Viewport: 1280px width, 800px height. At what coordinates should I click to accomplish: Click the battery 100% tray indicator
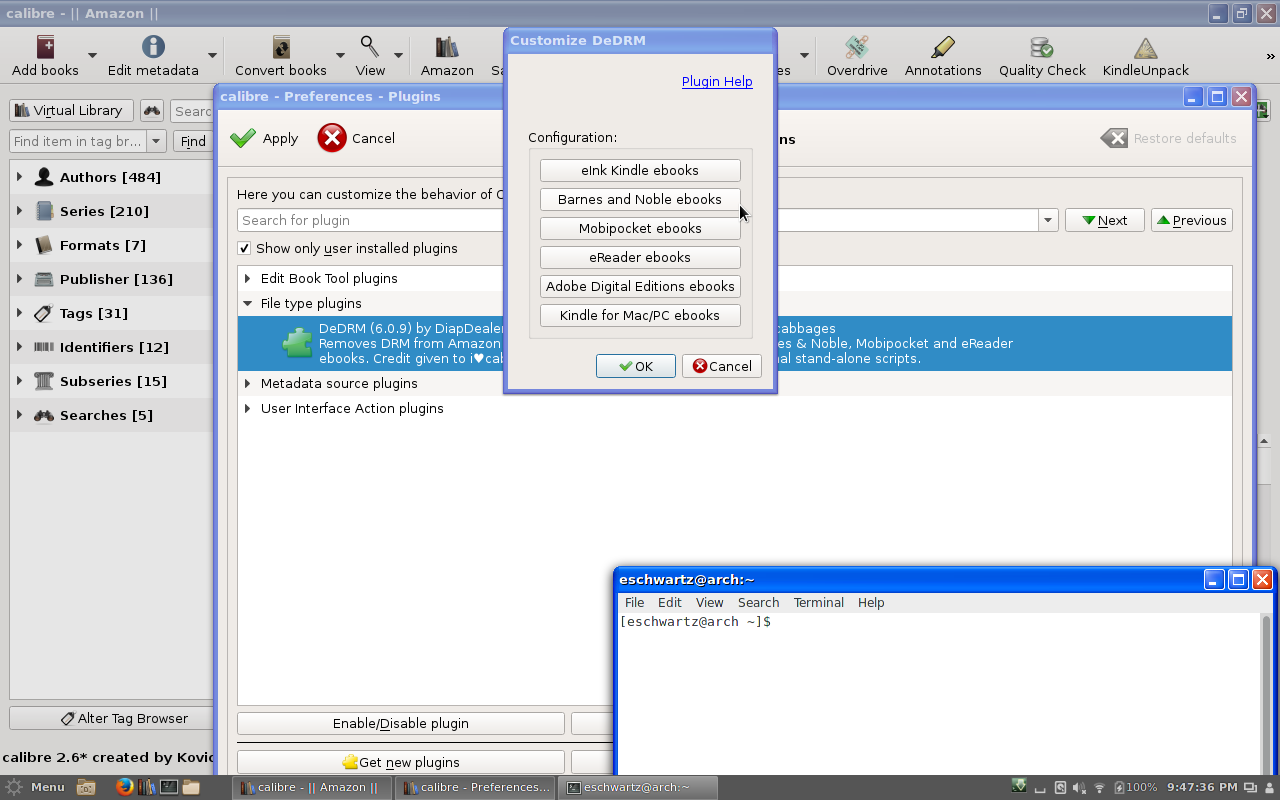[x=1136, y=787]
